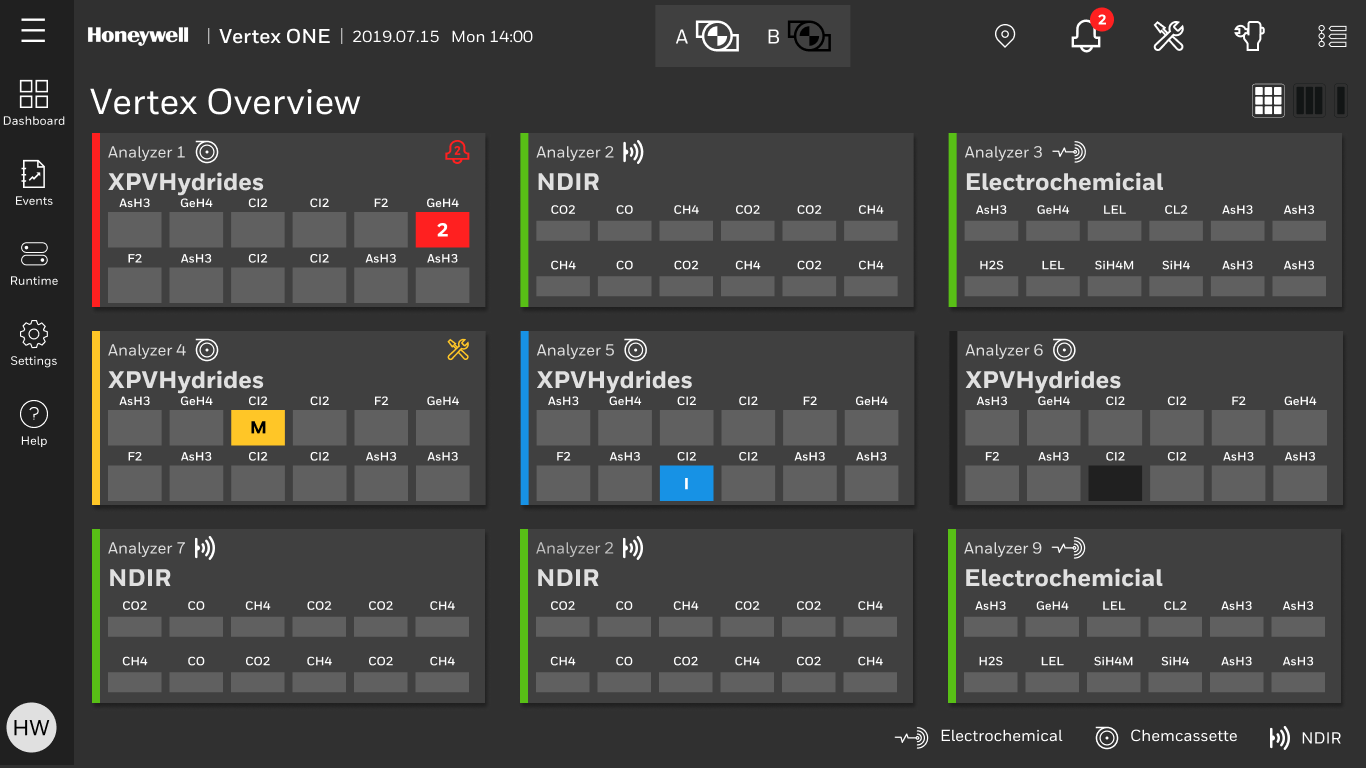Click Analyzer 4 Chemcassette icon
The image size is (1366, 768).
[x=207, y=350]
